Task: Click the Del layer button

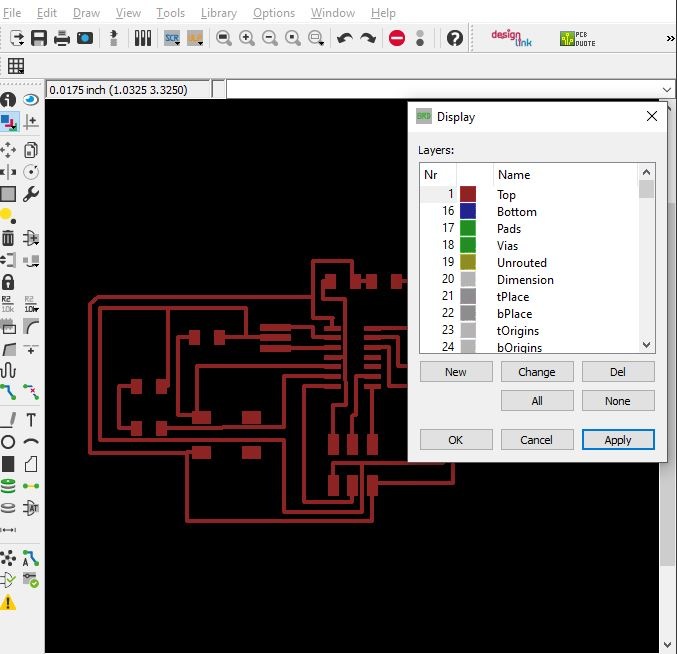Action: coord(618,372)
